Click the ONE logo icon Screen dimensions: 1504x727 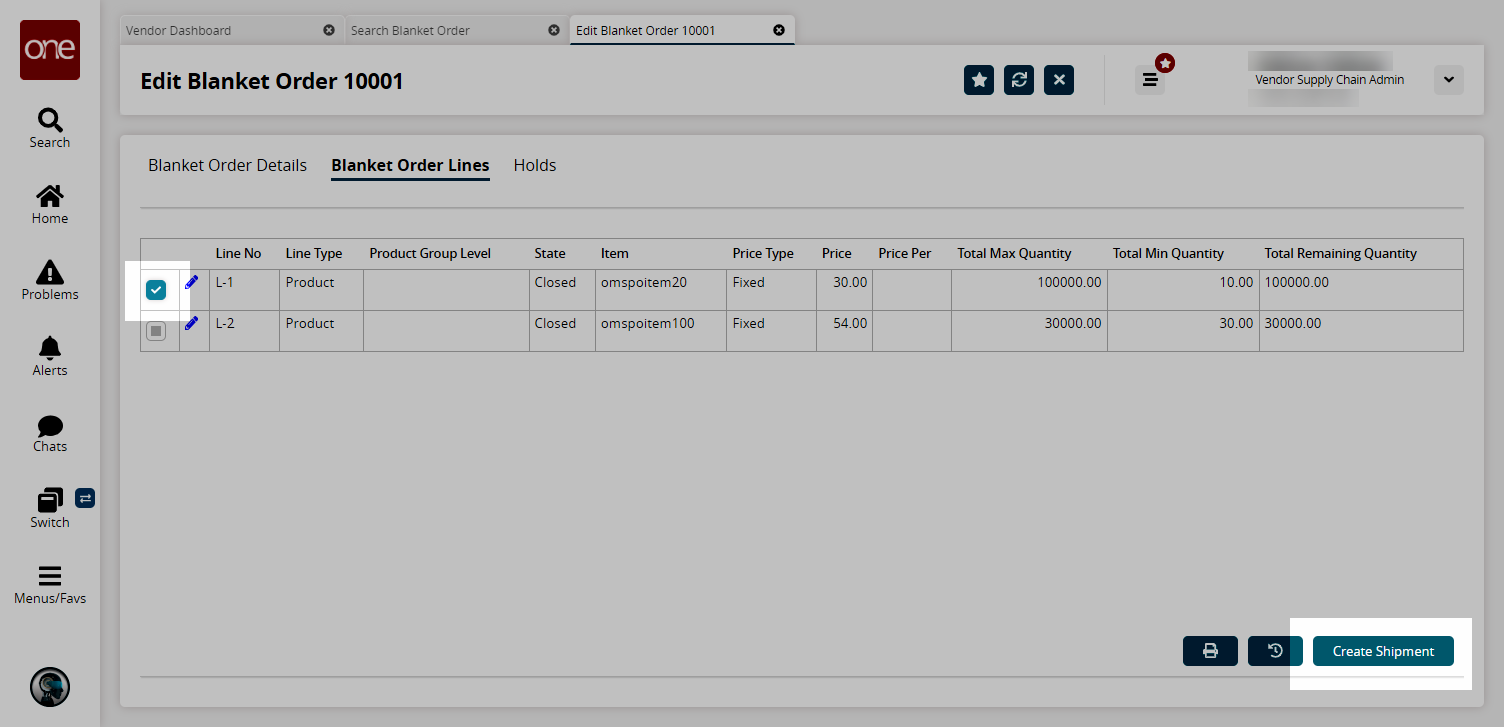[x=50, y=50]
